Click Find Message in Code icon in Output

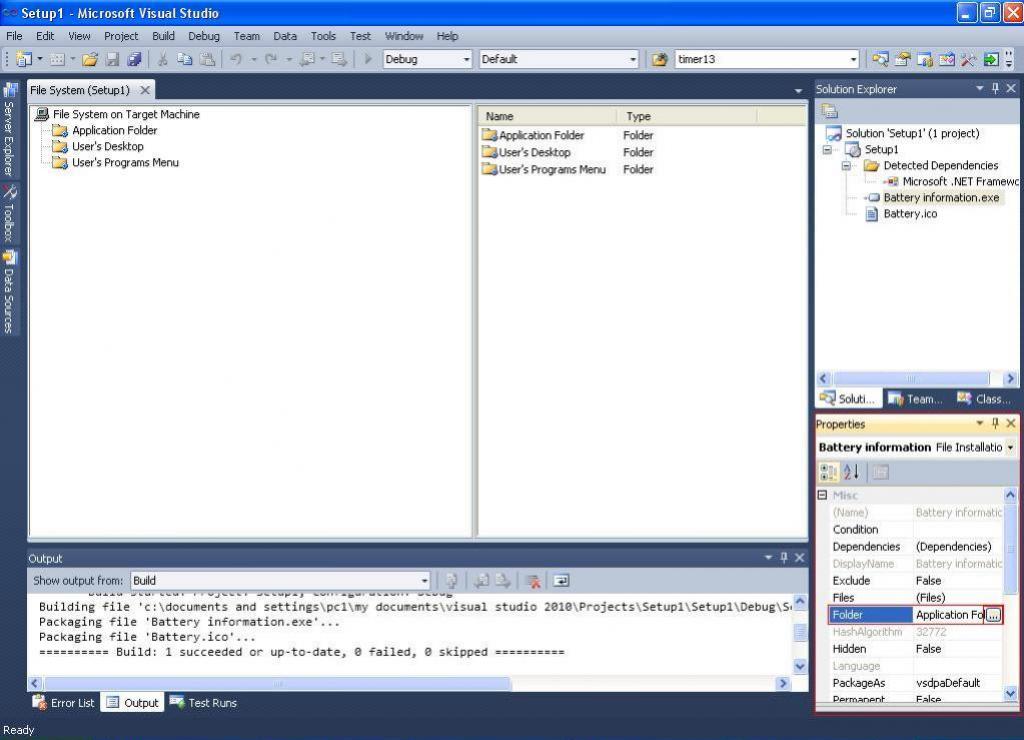coord(451,581)
